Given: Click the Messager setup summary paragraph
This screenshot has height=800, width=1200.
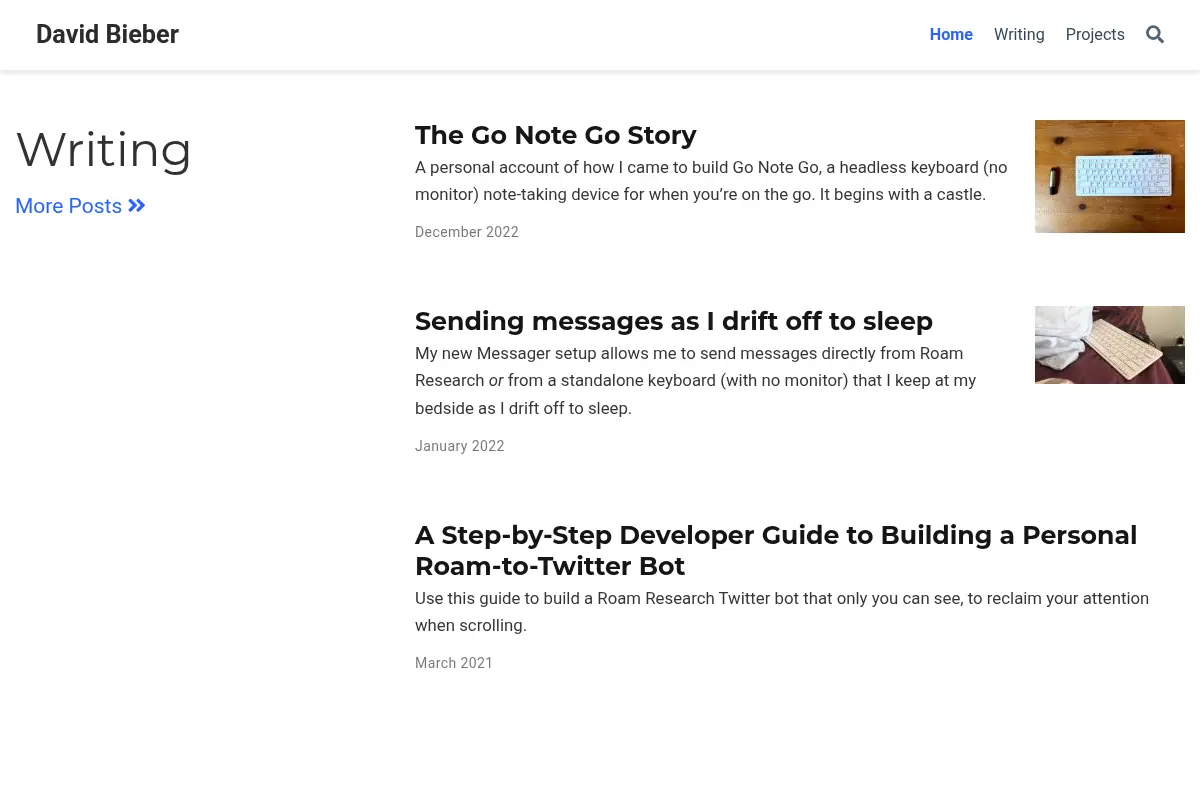Looking at the screenshot, I should (x=696, y=381).
